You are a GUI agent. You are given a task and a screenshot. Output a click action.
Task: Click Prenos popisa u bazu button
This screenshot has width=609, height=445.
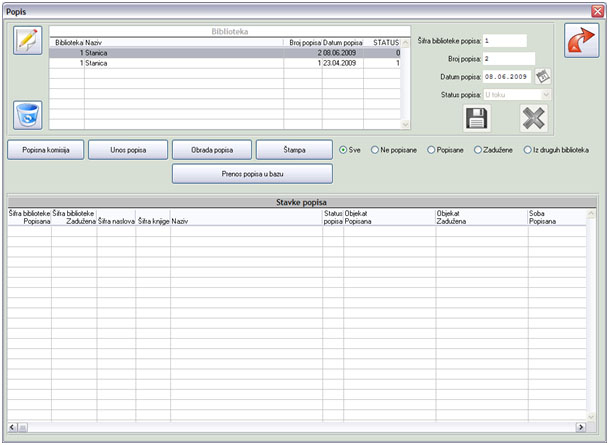[x=252, y=173]
